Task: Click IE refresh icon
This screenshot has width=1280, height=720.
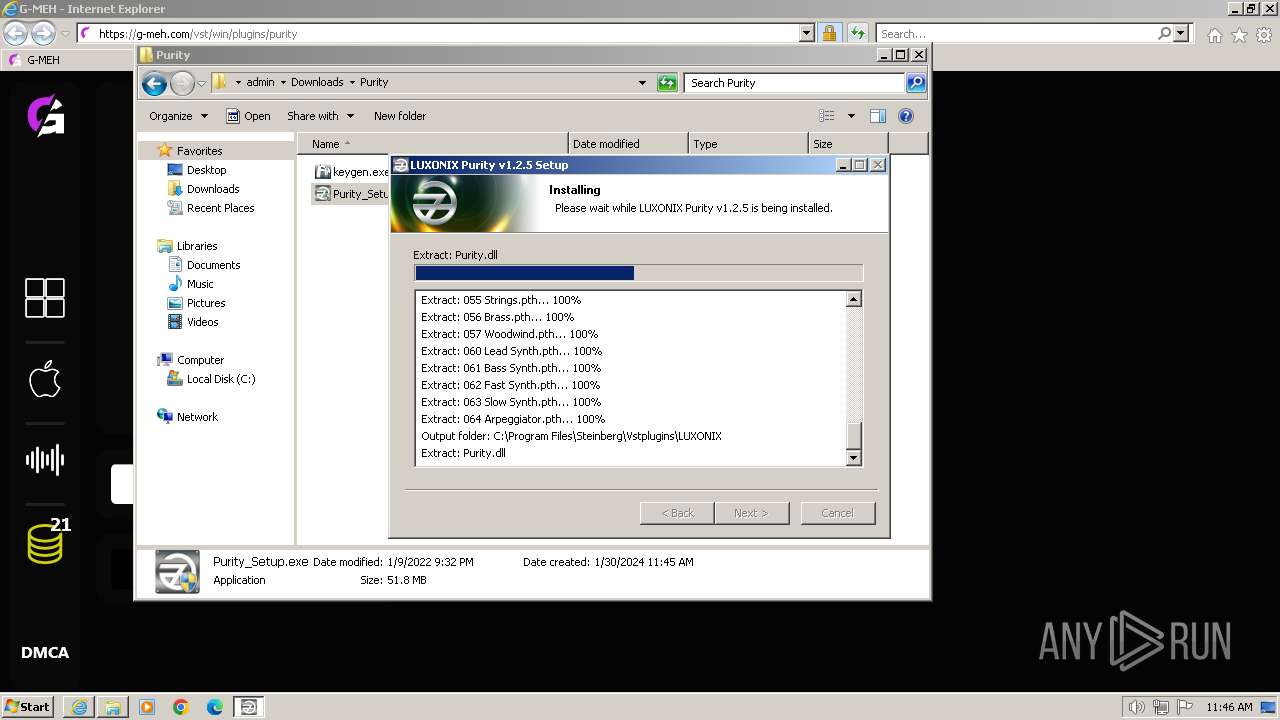Action: pyautogui.click(x=857, y=33)
